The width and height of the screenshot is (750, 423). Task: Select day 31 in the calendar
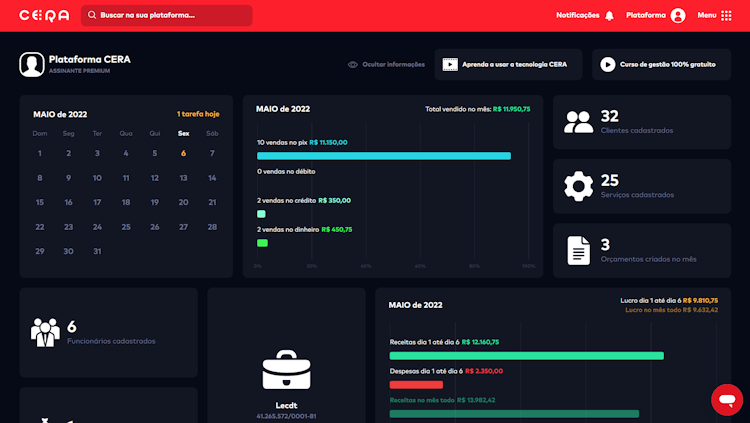point(97,251)
